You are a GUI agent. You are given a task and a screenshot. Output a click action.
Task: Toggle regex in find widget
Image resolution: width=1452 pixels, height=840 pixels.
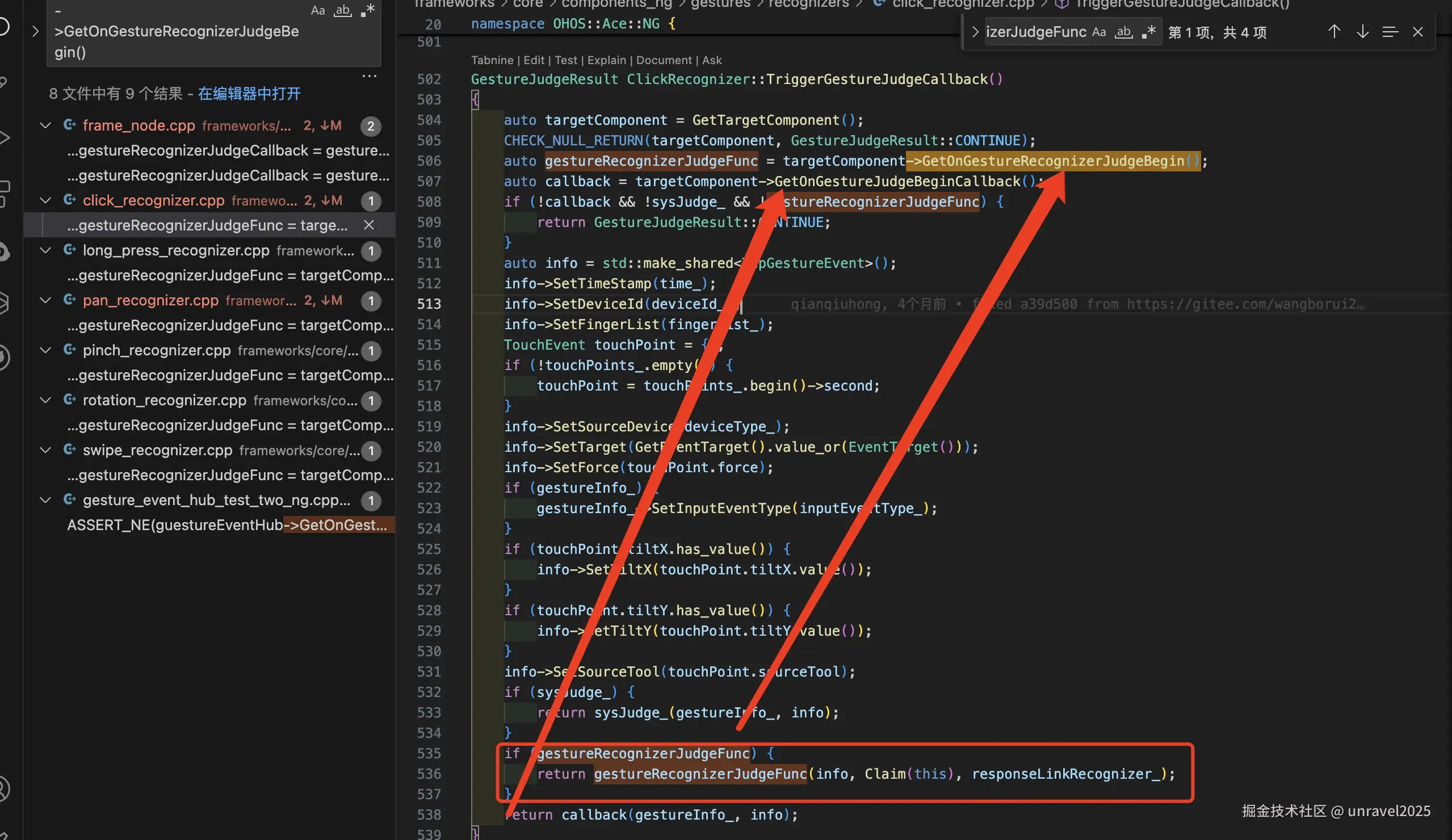1148,32
